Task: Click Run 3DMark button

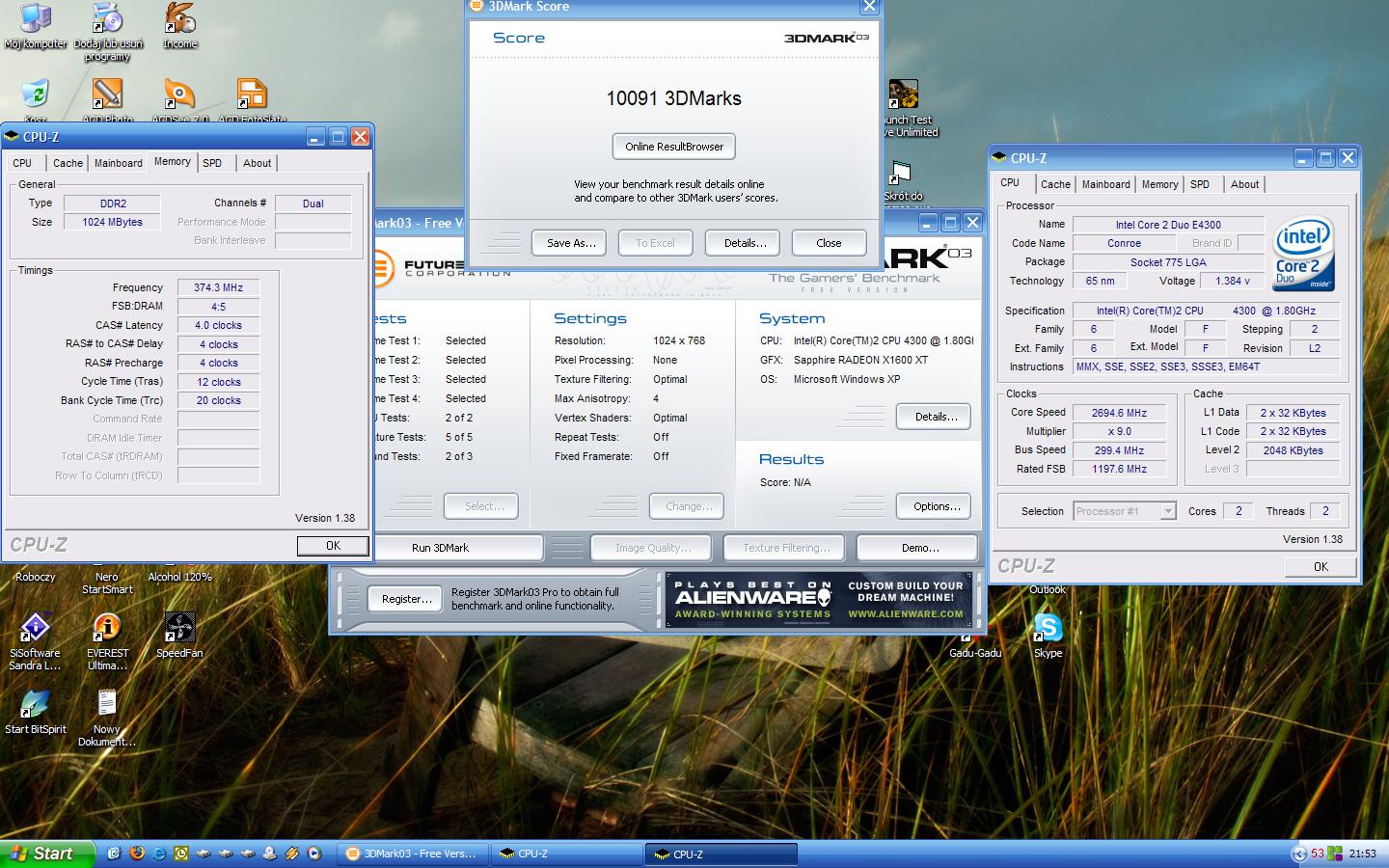Action: tap(440, 548)
